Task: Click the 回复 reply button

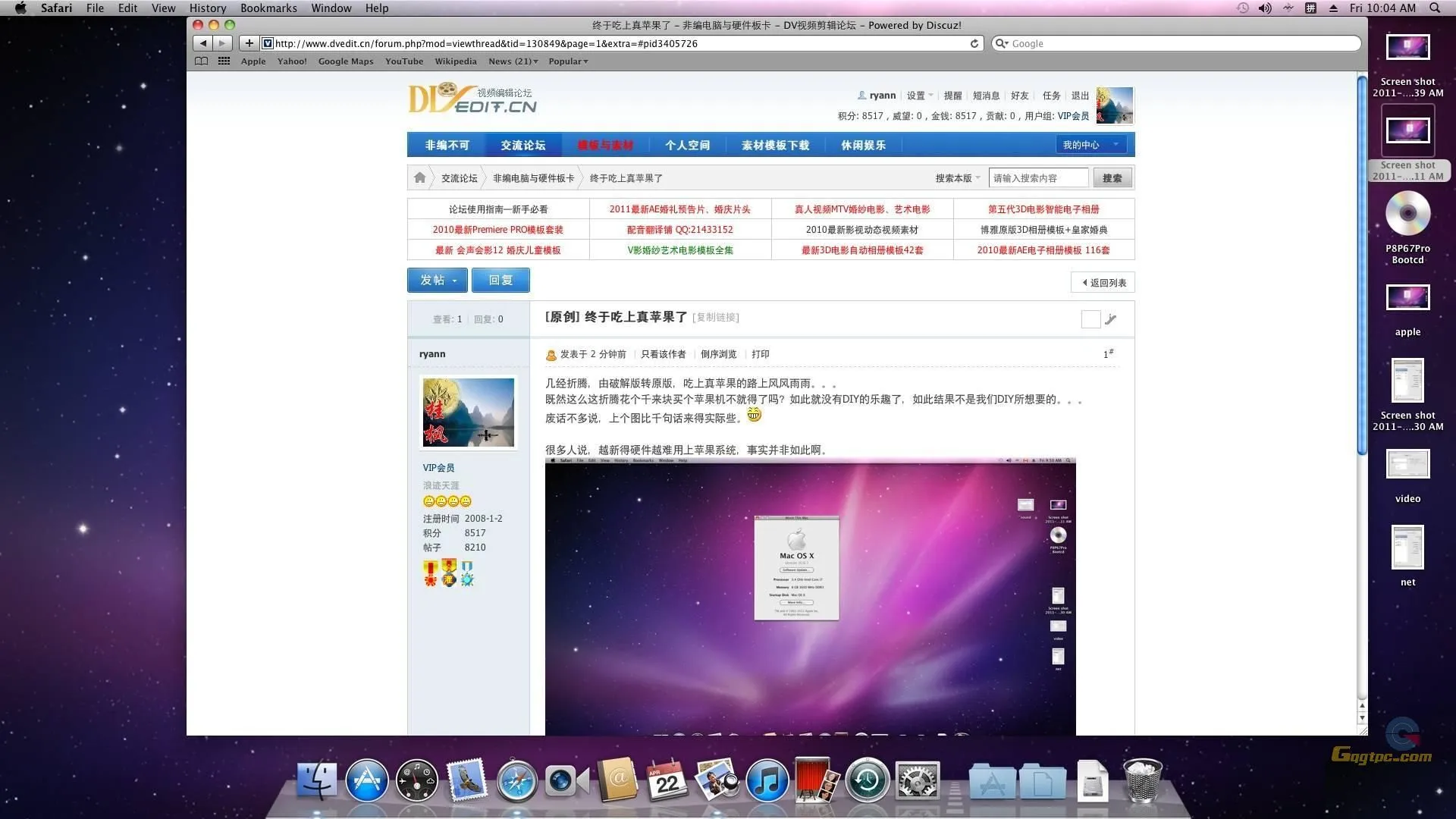Action: tap(500, 280)
